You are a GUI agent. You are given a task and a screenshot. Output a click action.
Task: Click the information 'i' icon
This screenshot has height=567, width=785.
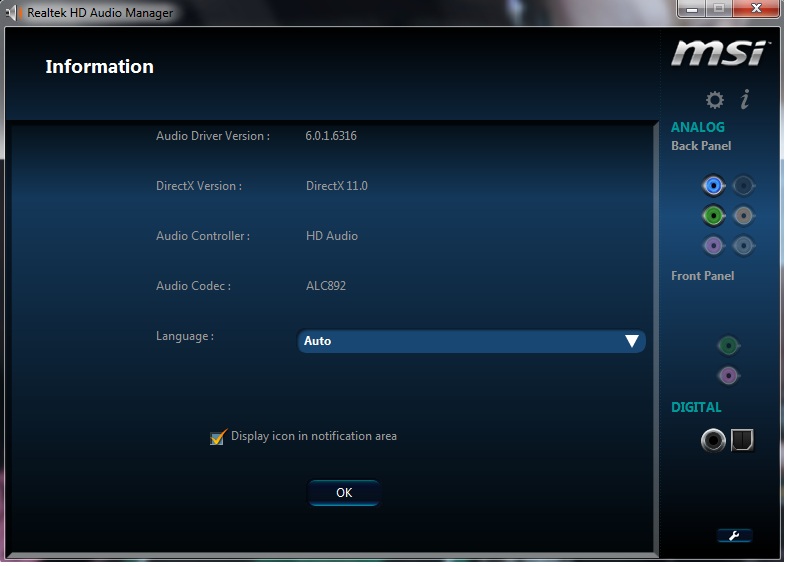click(745, 99)
